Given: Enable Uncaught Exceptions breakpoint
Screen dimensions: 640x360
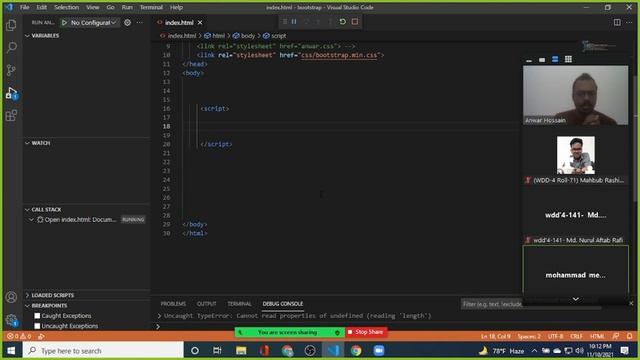Looking at the screenshot, I should pyautogui.click(x=37, y=326).
